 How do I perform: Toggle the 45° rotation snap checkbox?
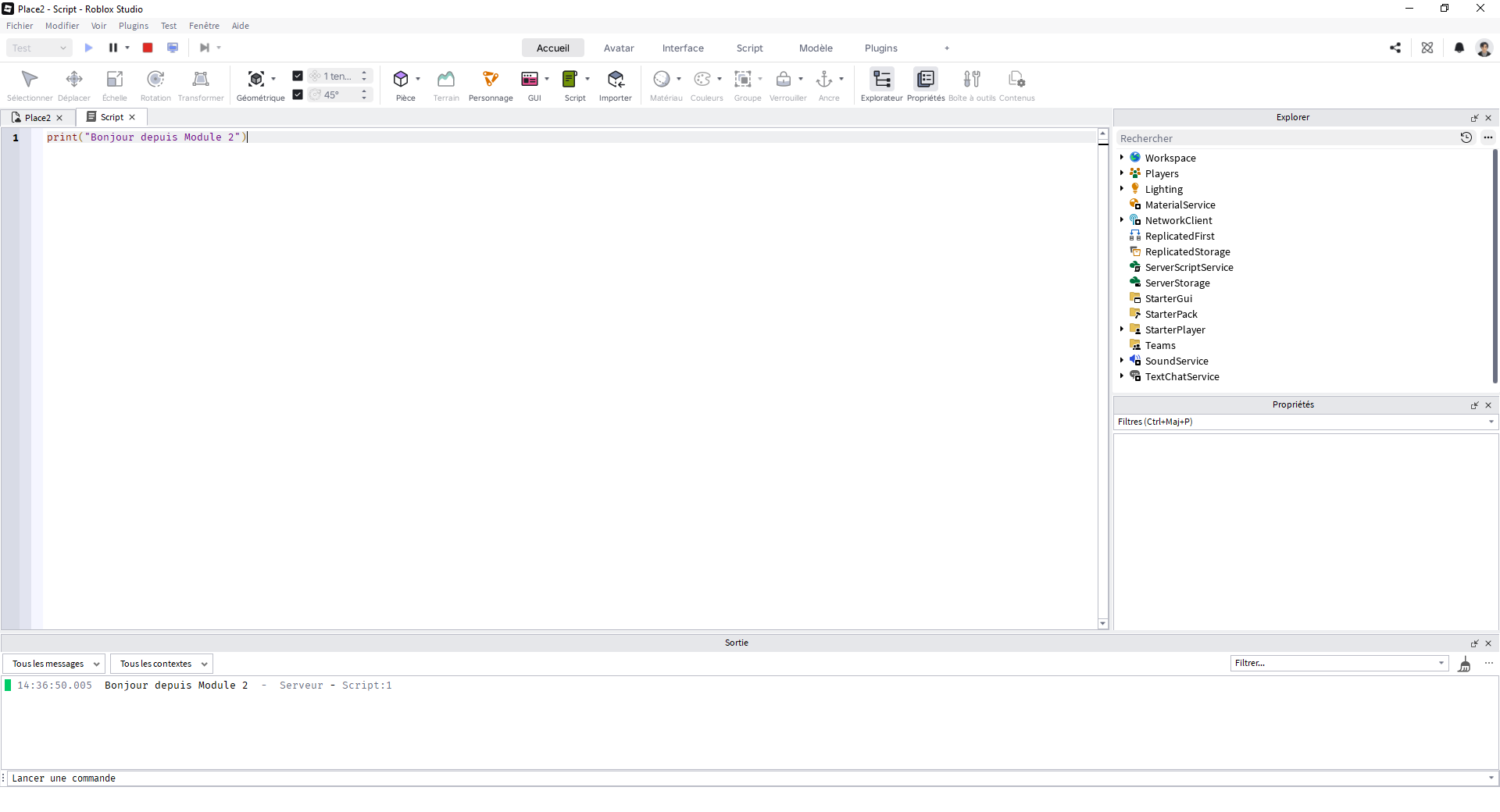click(298, 94)
